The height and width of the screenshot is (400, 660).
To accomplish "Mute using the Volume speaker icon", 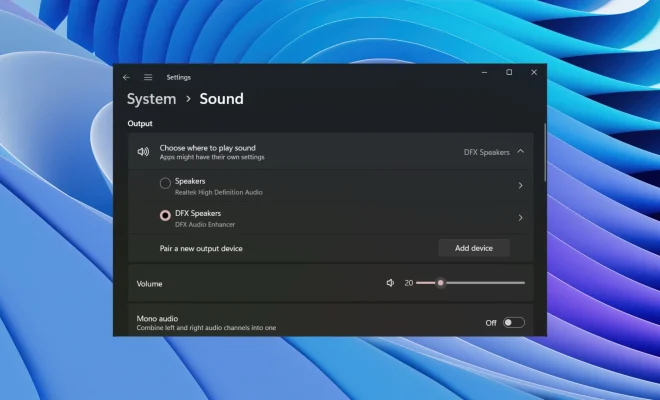I will tap(390, 283).
